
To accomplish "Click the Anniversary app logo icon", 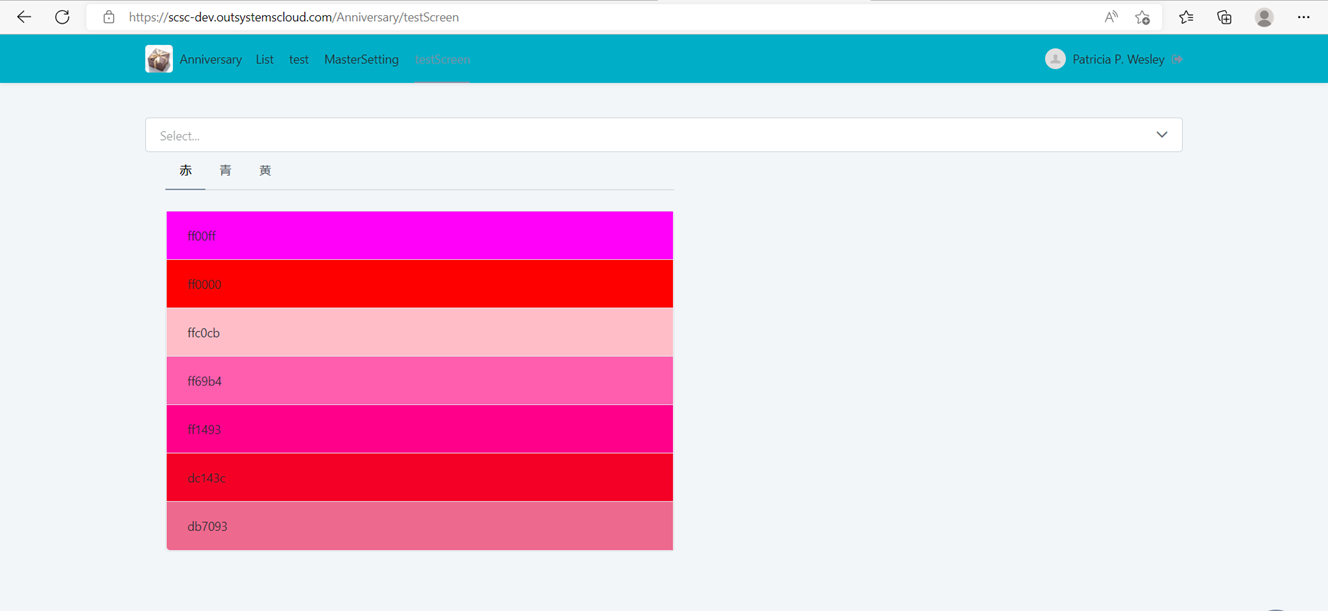I will point(159,59).
